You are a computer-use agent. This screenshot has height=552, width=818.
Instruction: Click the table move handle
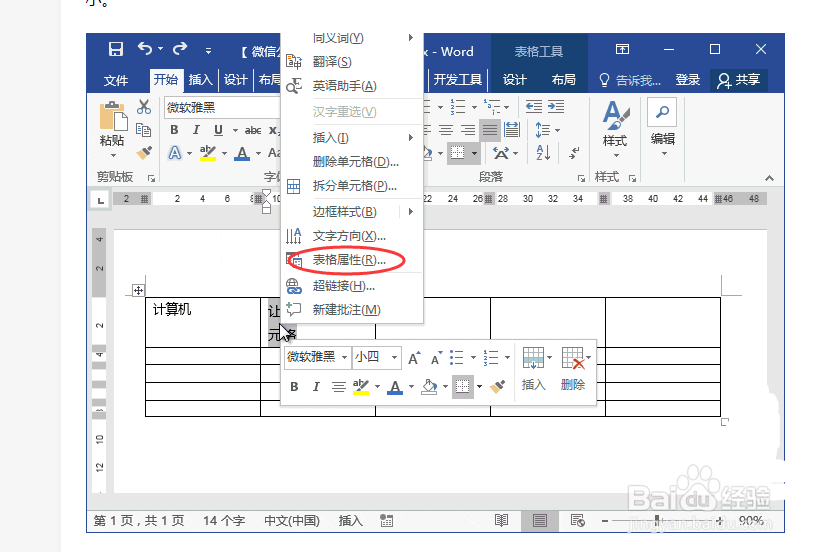[x=138, y=291]
